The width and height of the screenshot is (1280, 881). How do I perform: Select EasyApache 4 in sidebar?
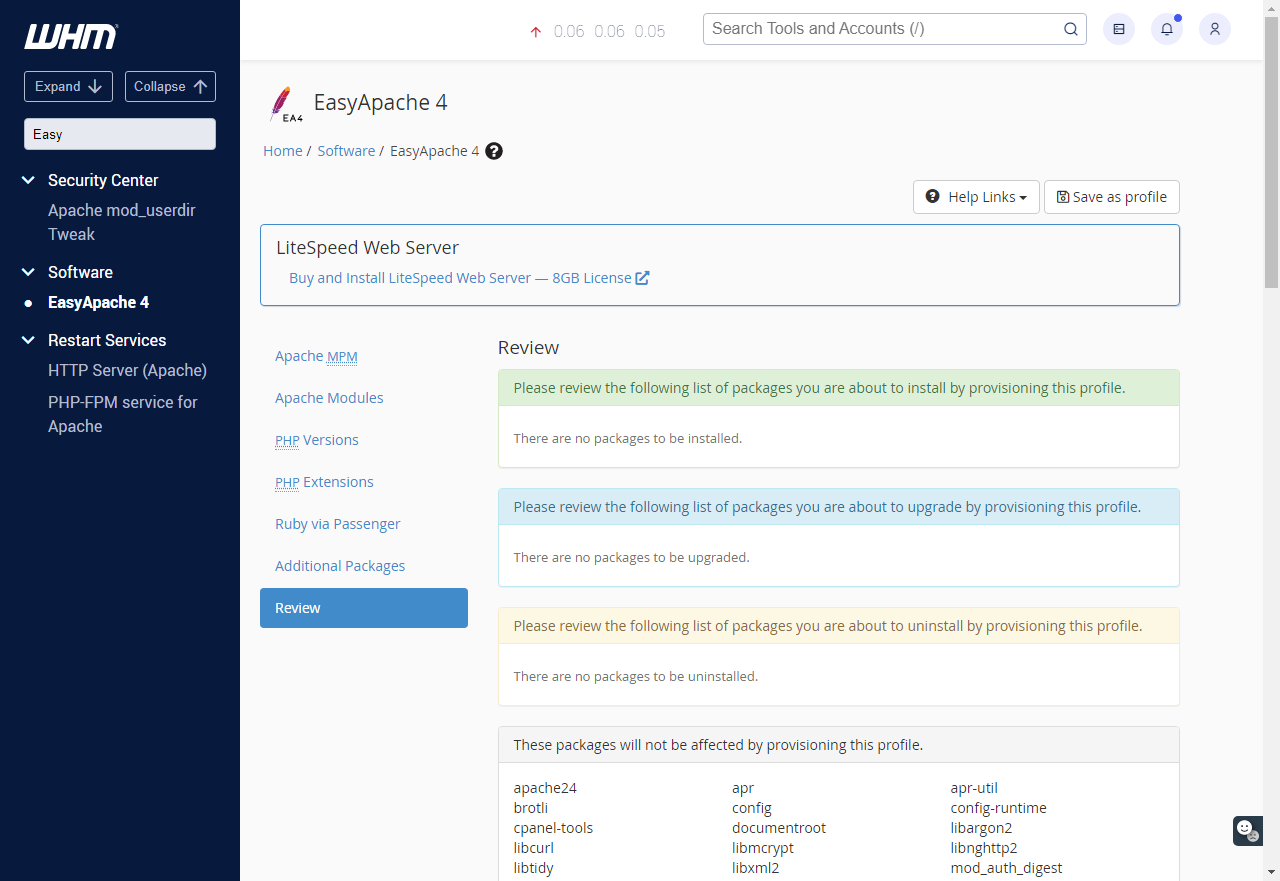[98, 302]
